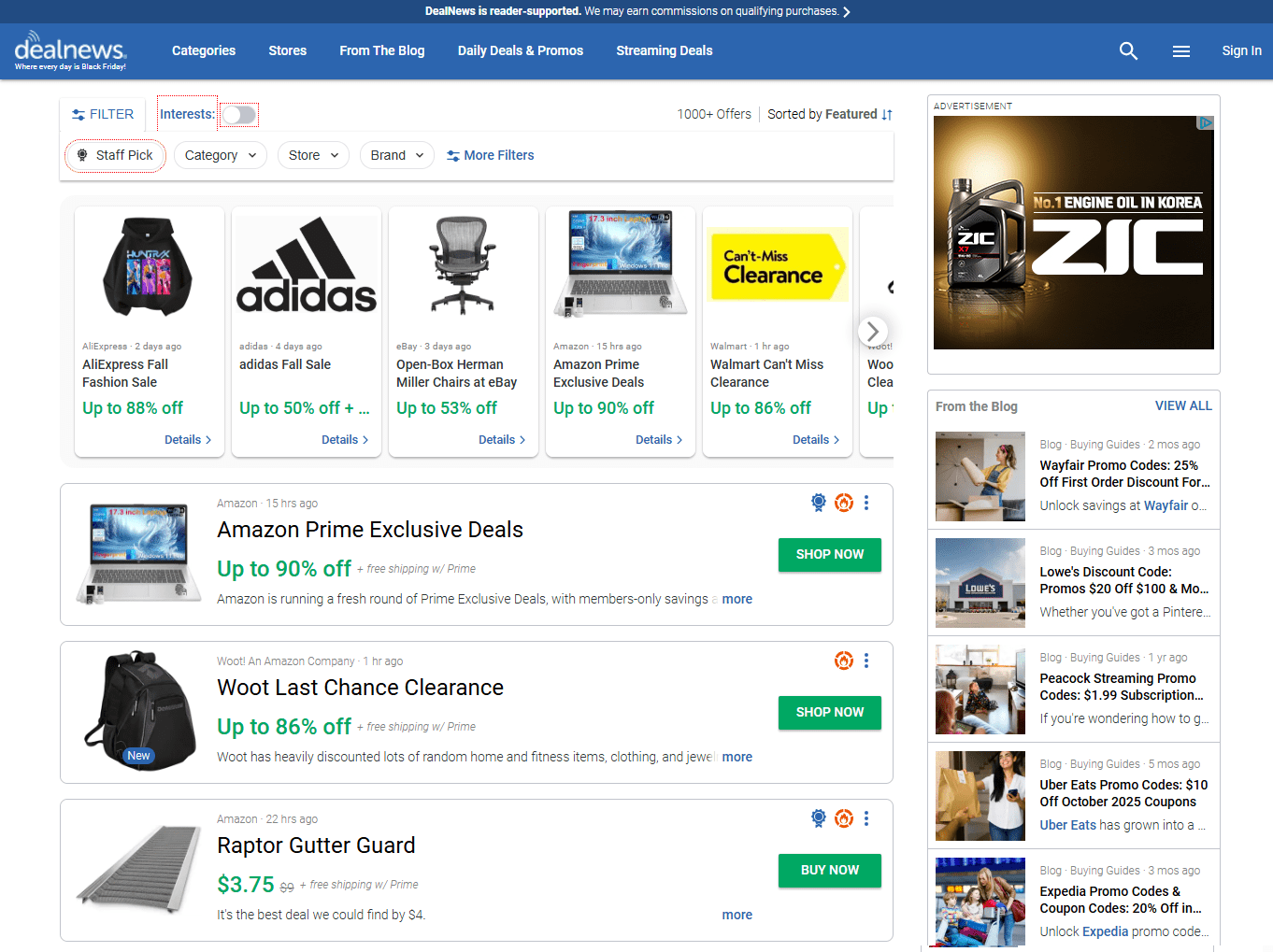Open the FILTER panel
The width and height of the screenshot is (1273, 952).
click(x=102, y=114)
